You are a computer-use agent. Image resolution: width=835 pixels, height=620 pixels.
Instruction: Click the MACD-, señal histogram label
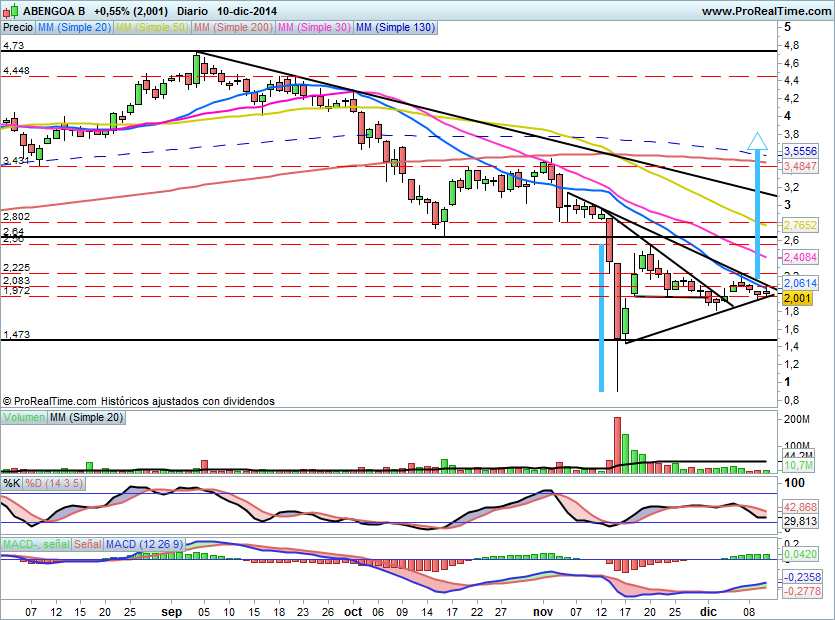[36, 544]
